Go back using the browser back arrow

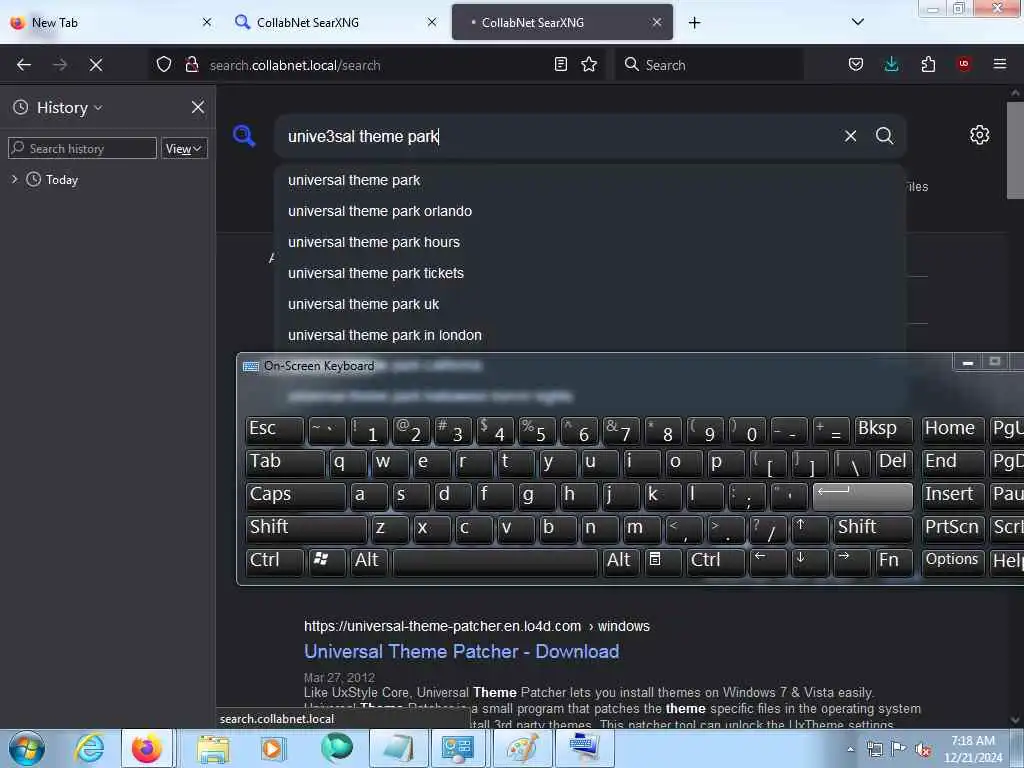[24, 65]
